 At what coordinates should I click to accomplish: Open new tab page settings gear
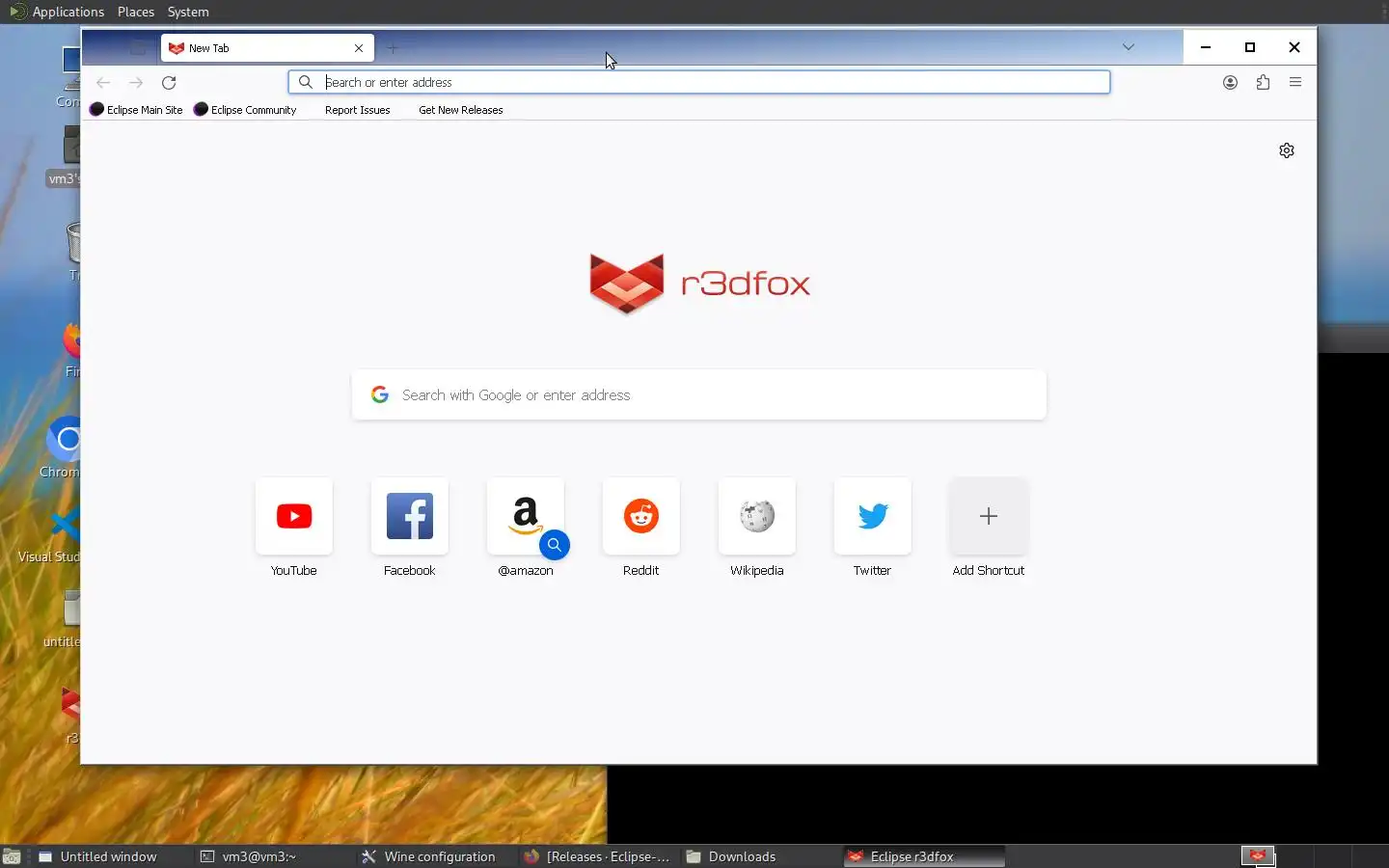1287,150
